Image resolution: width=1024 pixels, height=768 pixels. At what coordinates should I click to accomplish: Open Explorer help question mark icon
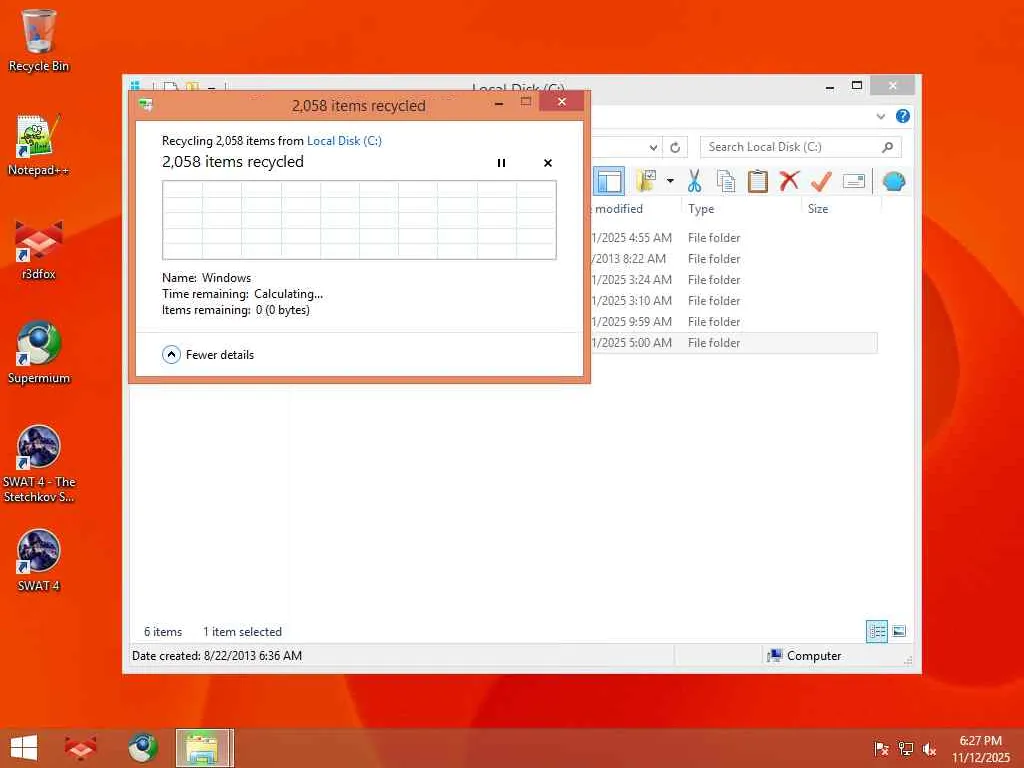coord(903,116)
